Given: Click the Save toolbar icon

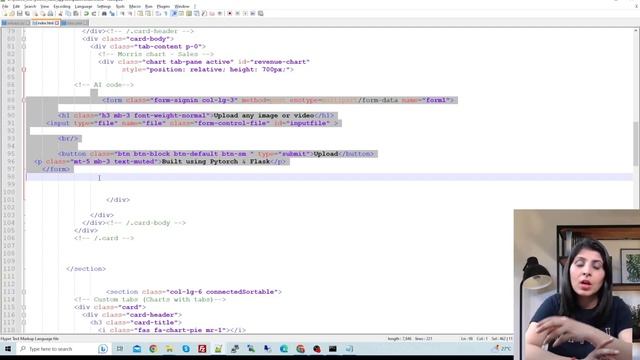Looking at the screenshot, I should click(20, 13).
